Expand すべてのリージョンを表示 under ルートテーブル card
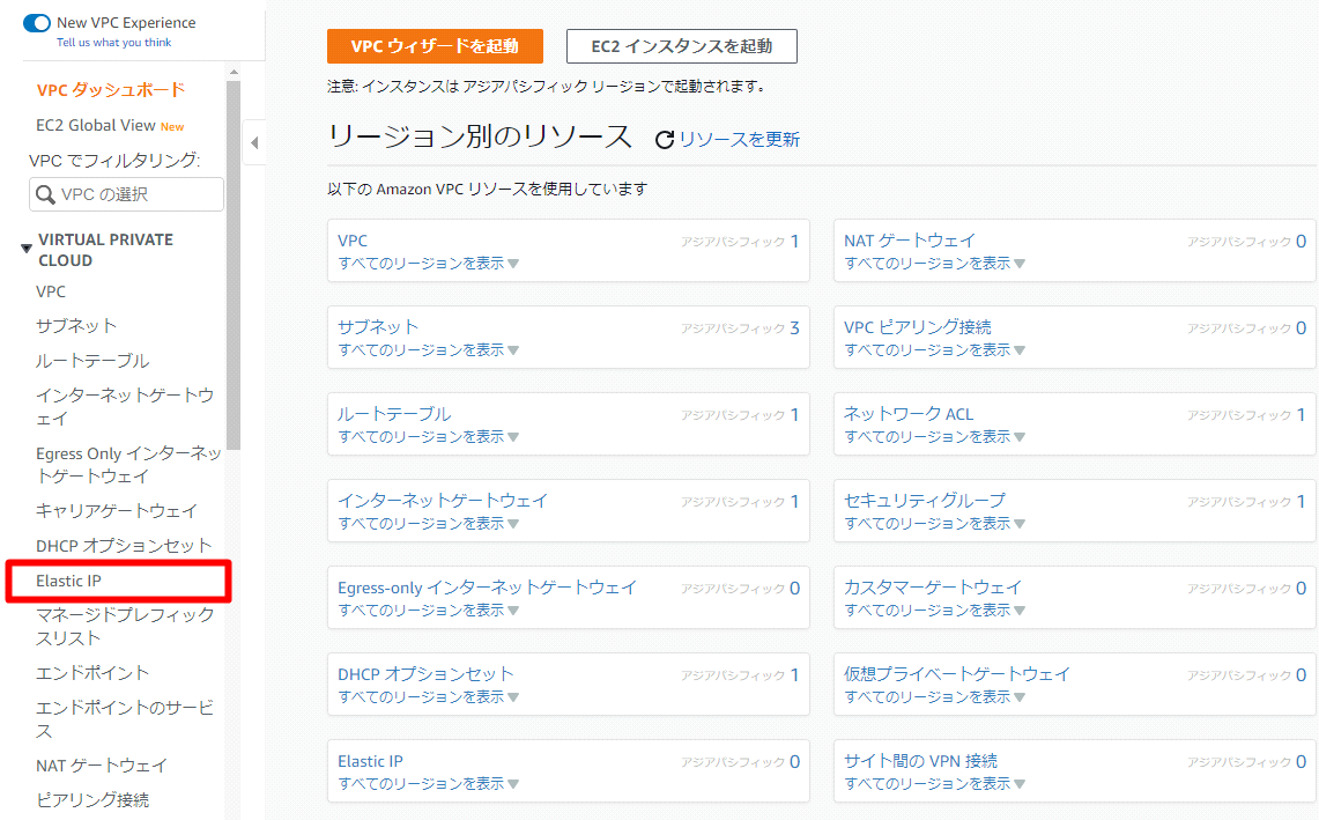 tap(428, 437)
